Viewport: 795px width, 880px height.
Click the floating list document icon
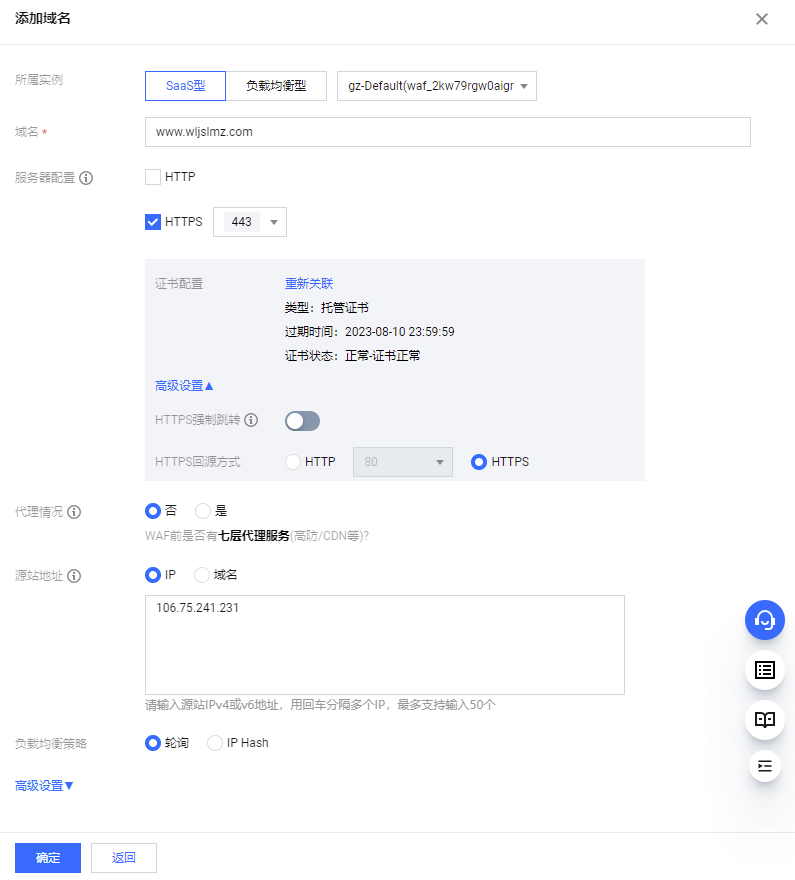[765, 670]
